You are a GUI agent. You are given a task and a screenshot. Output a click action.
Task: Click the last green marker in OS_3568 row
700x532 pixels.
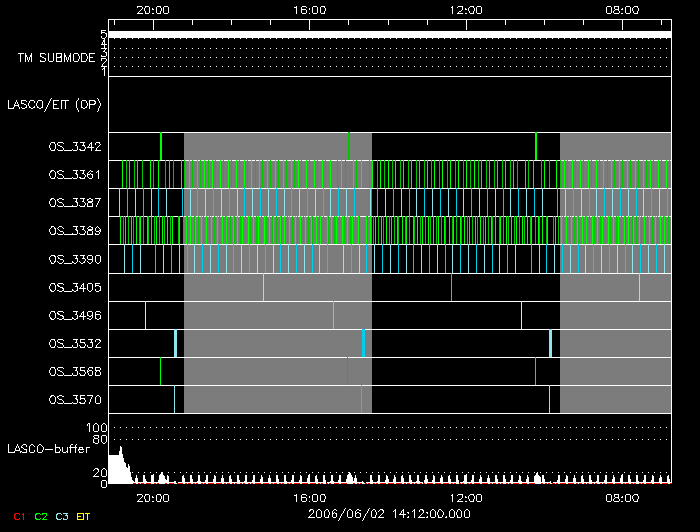(535, 372)
